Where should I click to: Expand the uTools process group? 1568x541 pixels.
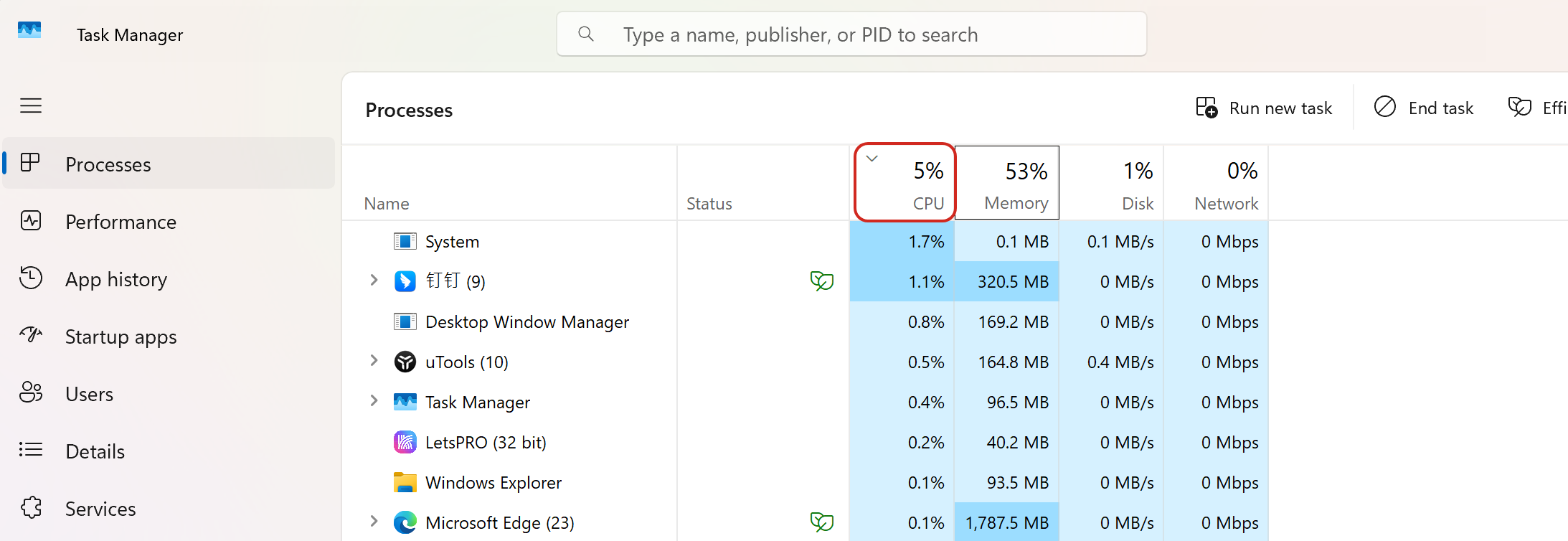[x=374, y=361]
